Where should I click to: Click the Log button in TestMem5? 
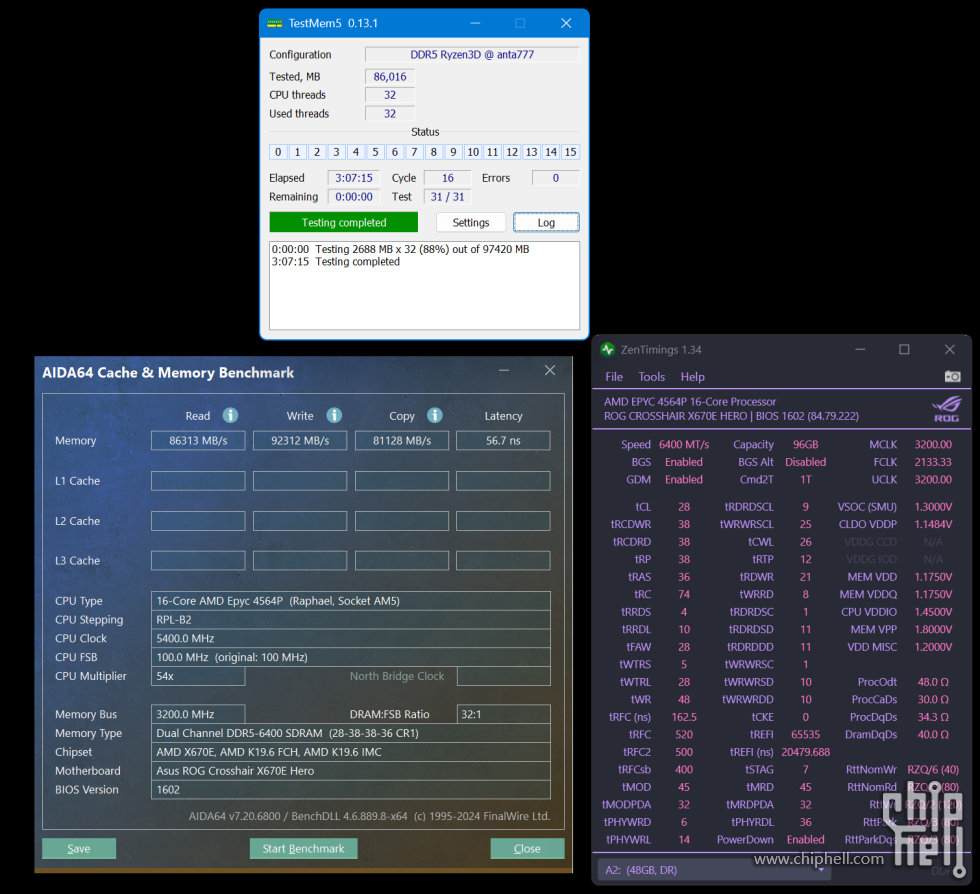[x=546, y=223]
